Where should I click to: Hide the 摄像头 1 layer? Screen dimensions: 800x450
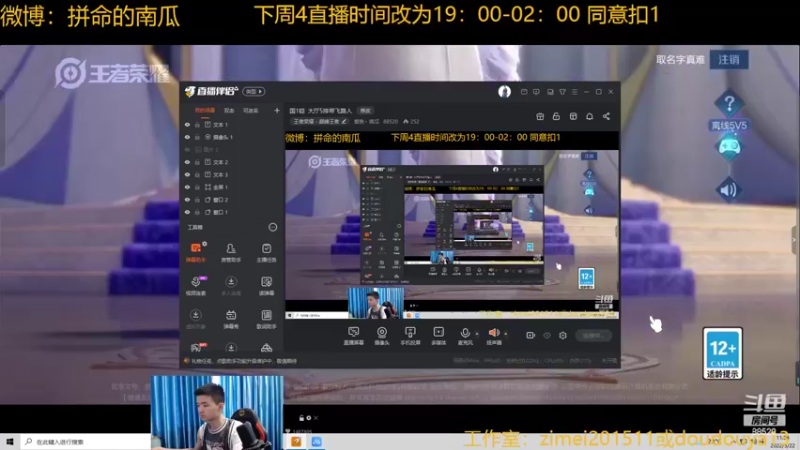187,137
